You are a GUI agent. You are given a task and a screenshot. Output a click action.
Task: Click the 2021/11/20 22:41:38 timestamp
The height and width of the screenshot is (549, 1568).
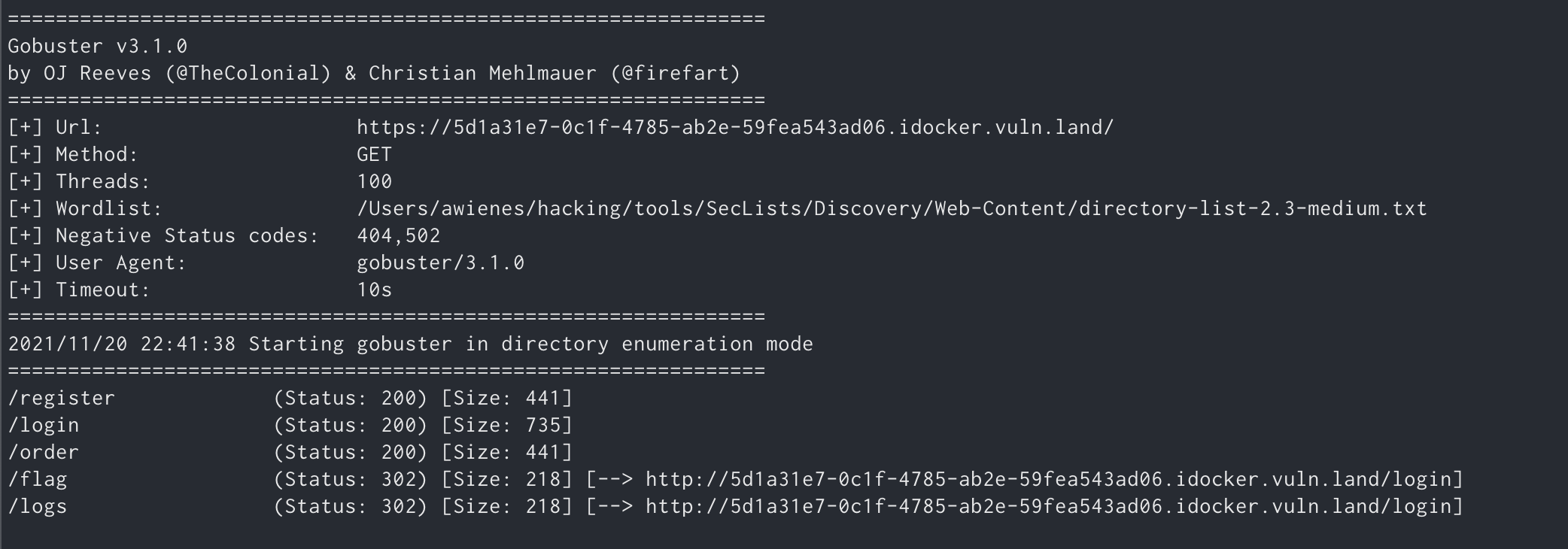pyautogui.click(x=121, y=344)
